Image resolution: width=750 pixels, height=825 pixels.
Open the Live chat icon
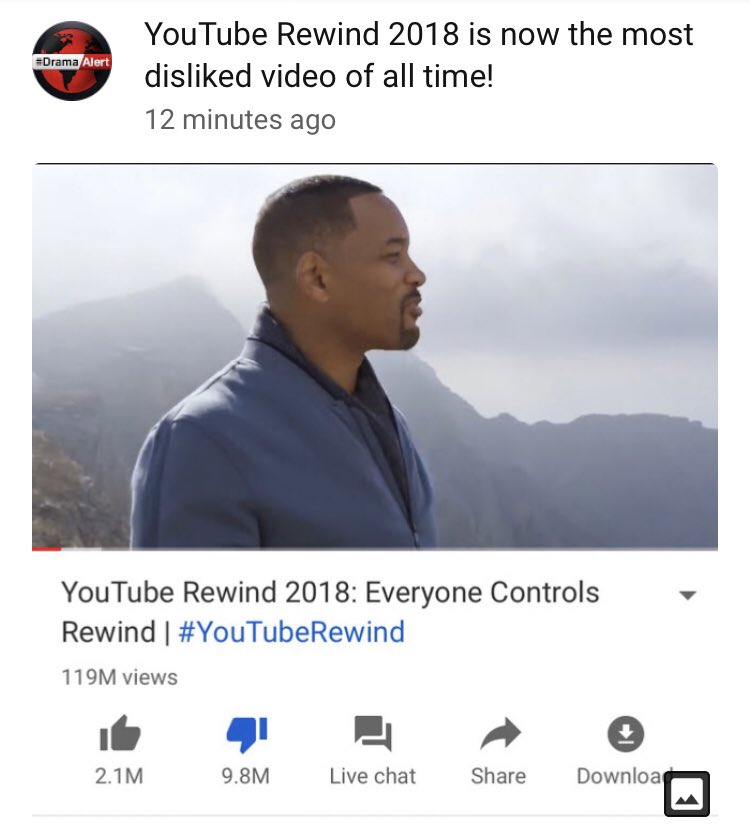pos(373,733)
